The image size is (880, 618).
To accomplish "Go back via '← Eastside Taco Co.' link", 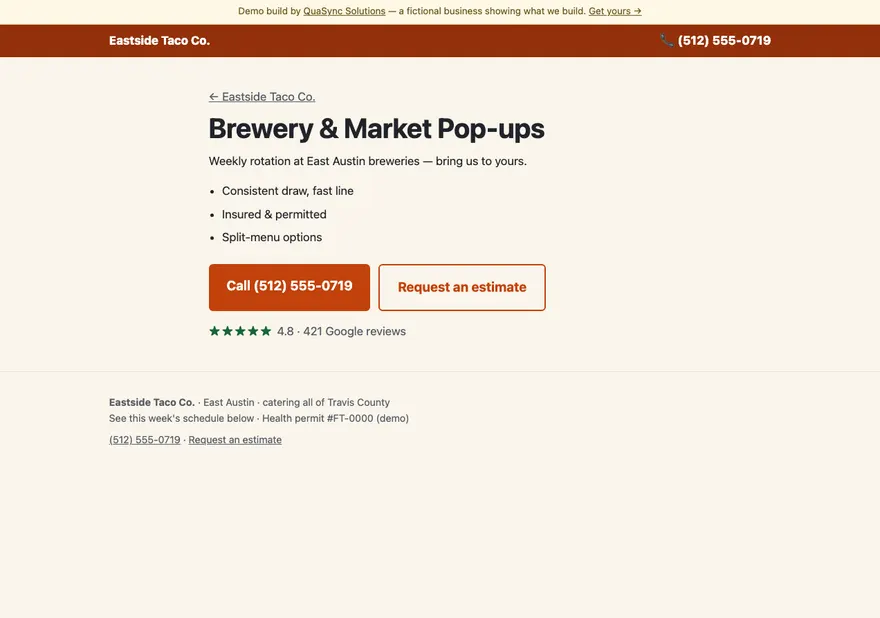I will pyautogui.click(x=262, y=97).
